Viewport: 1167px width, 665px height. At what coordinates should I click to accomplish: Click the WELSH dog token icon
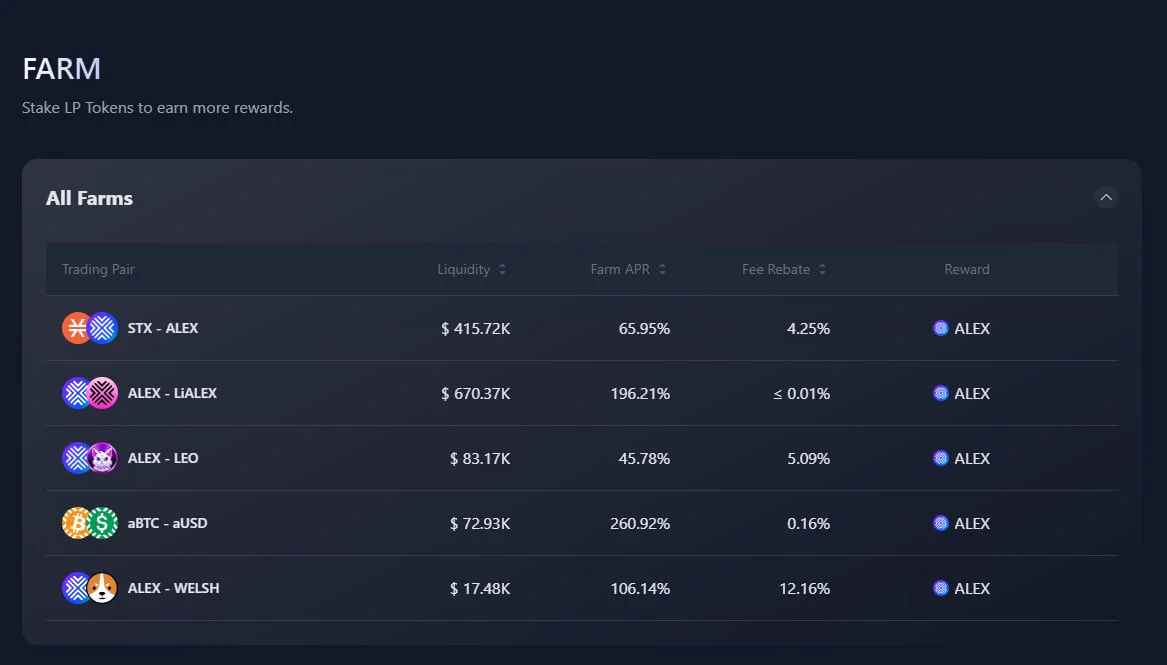(103, 588)
